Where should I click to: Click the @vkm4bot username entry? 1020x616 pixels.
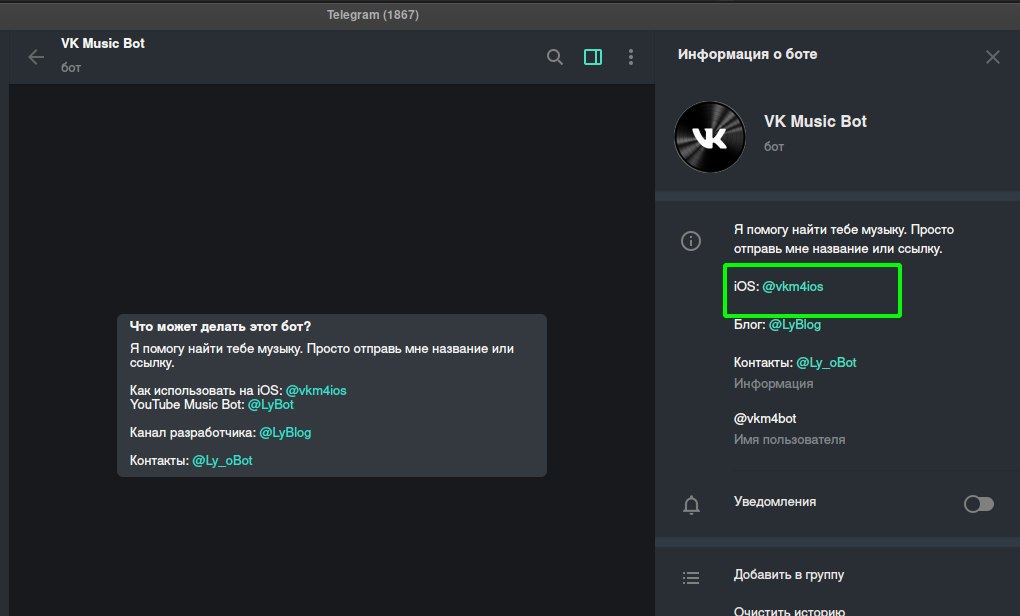(x=765, y=419)
